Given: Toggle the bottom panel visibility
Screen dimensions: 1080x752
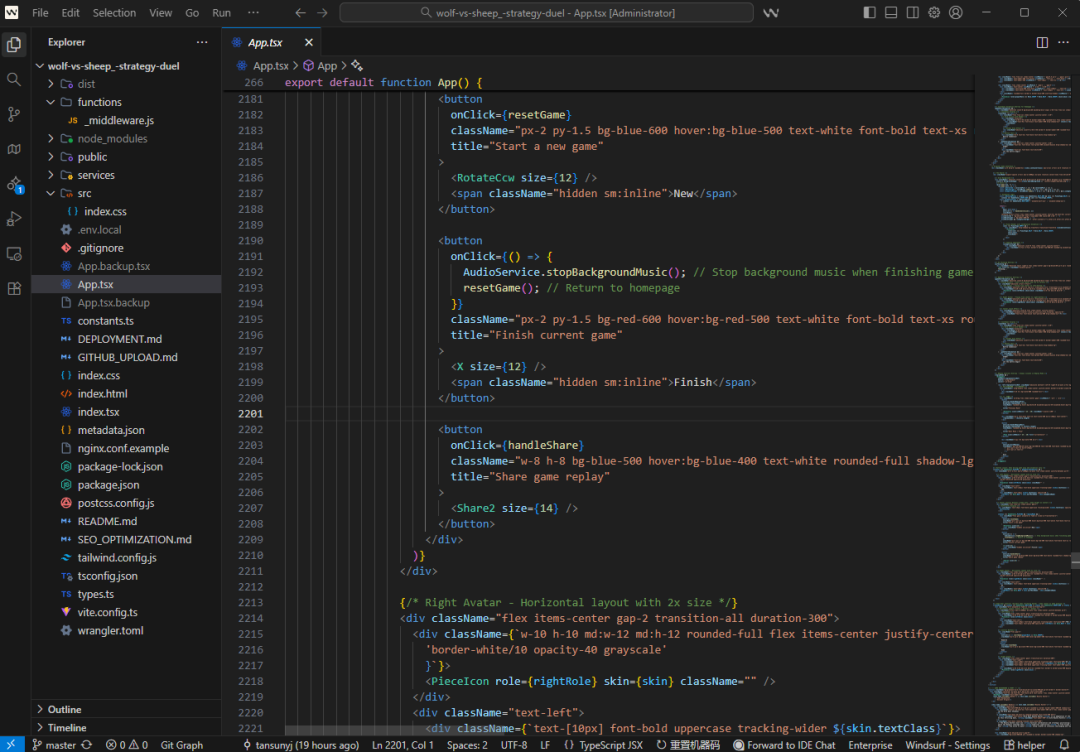Looking at the screenshot, I should tap(891, 13).
